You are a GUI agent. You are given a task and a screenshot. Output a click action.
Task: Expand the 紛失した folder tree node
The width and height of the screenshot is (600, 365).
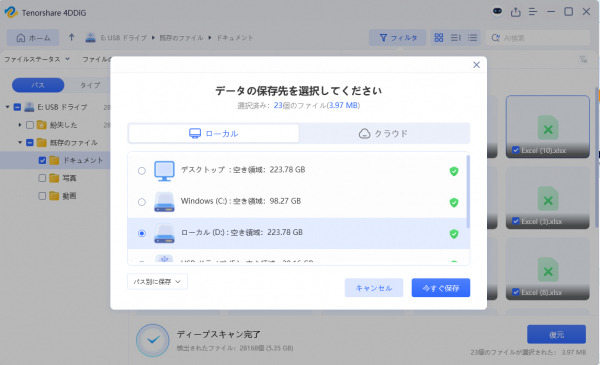20,125
